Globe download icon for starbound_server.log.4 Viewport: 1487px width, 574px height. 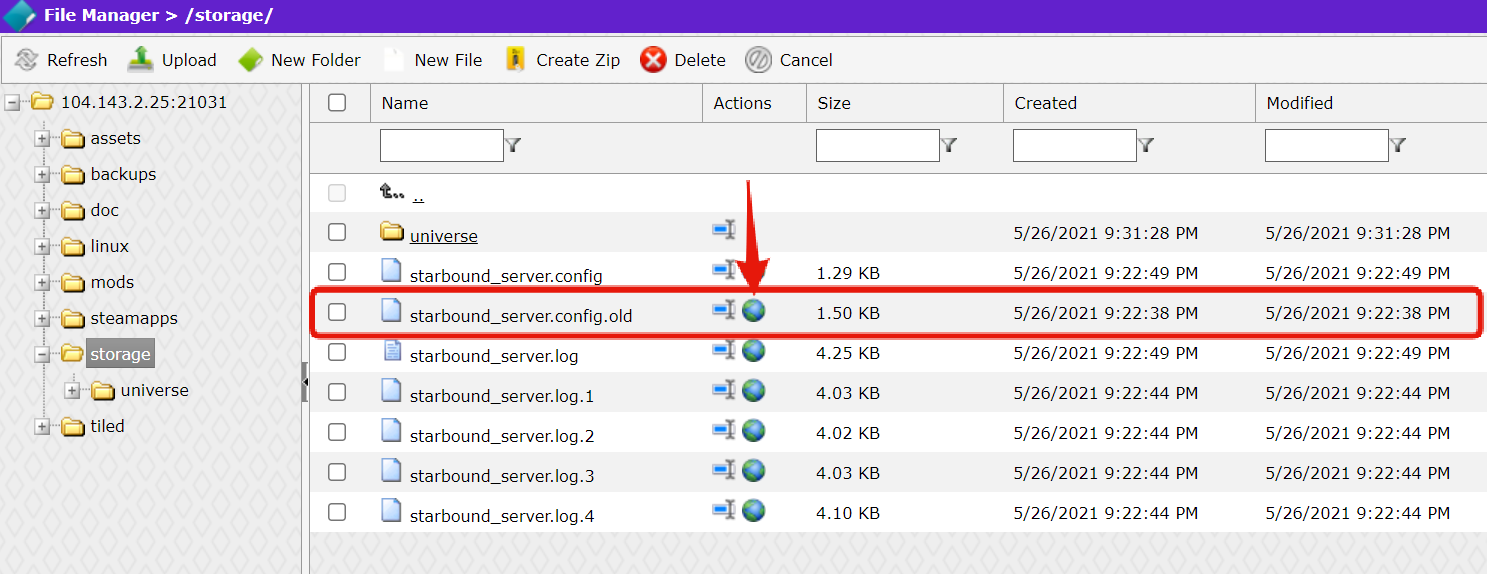pos(754,511)
